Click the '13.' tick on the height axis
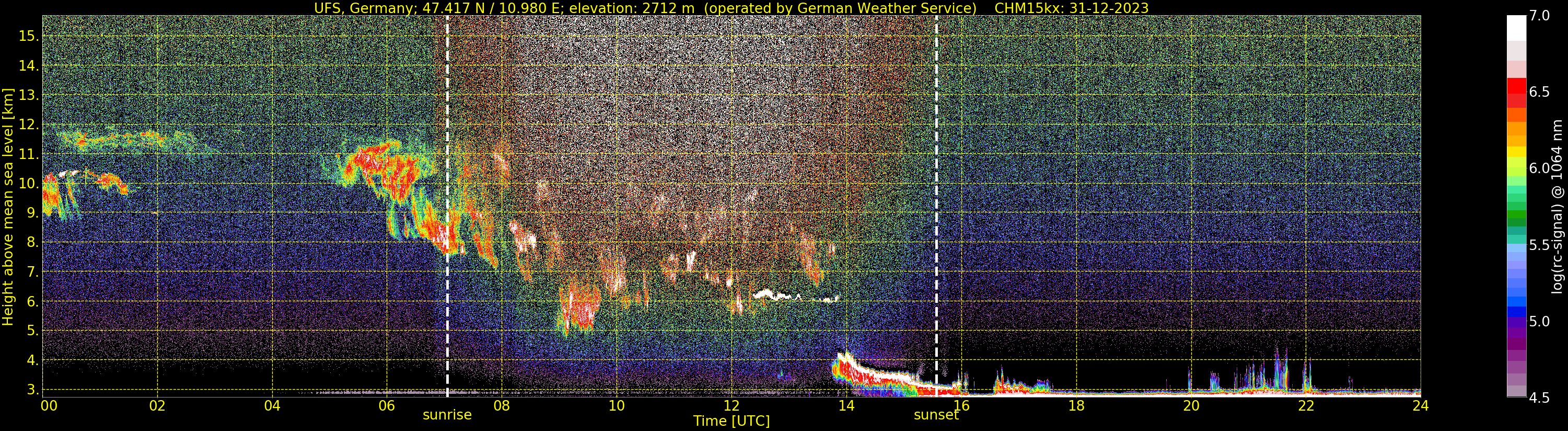This screenshot has width=1568, height=431. point(29,95)
